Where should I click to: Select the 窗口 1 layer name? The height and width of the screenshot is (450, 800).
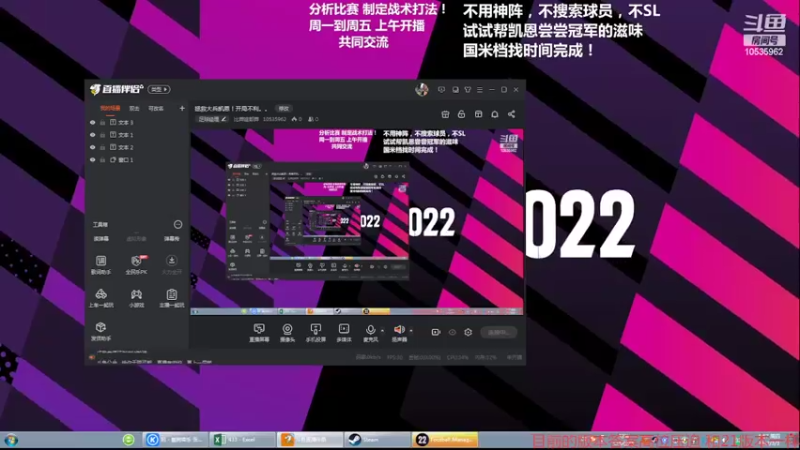point(126,160)
